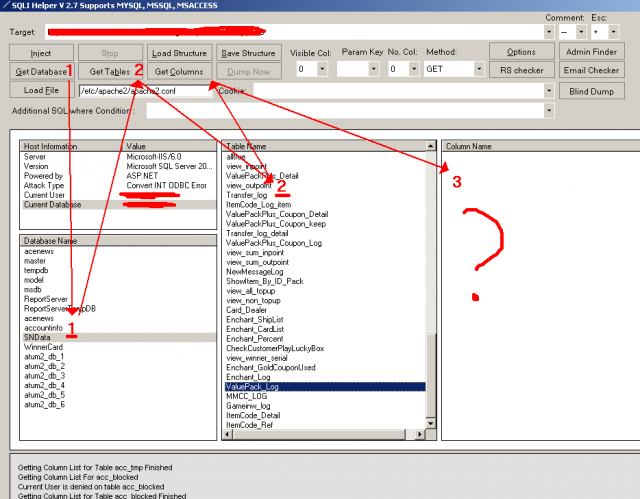Open the RS checker tool
The height and width of the screenshot is (499, 640).
[521, 70]
